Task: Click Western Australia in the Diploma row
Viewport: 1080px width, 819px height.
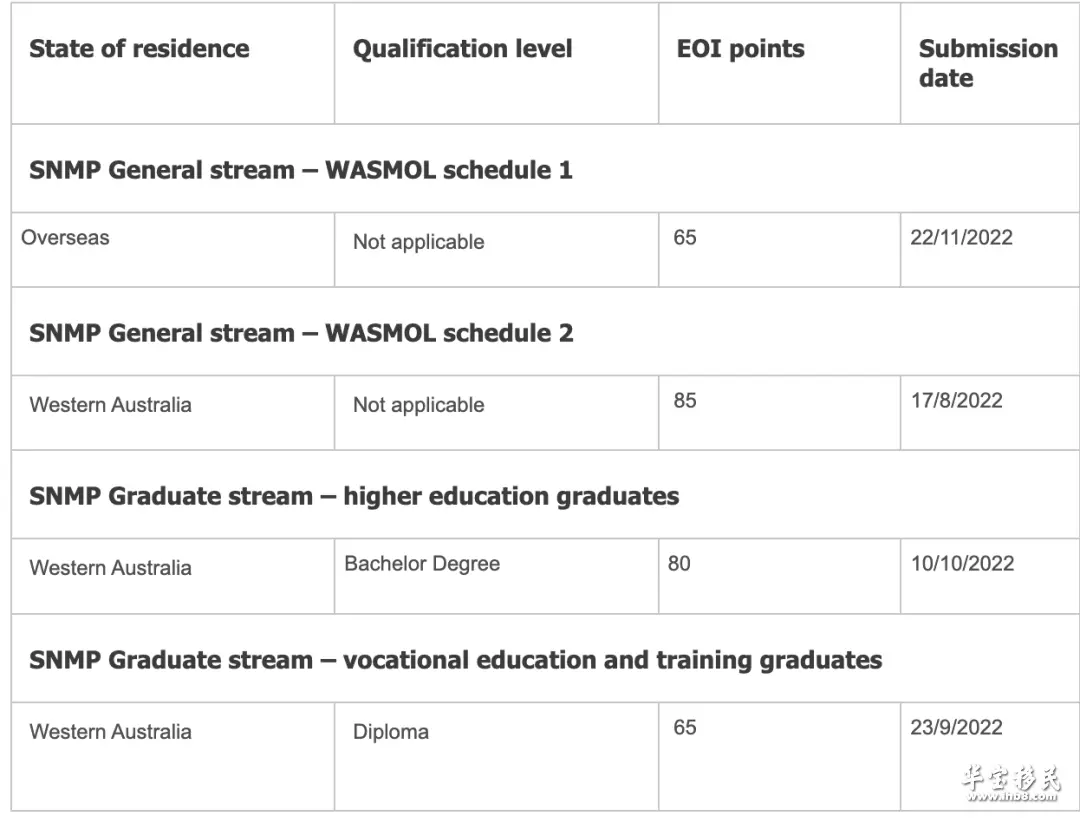Action: point(110,732)
